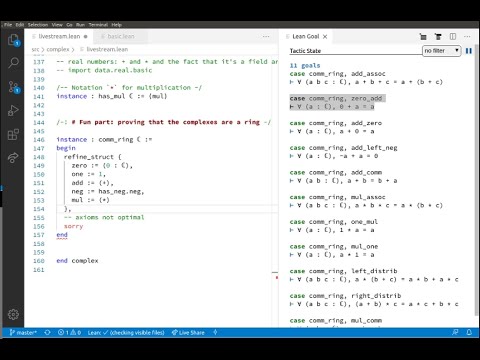Click the add_comm case line
The width and height of the screenshot is (480, 360).
click(336, 172)
